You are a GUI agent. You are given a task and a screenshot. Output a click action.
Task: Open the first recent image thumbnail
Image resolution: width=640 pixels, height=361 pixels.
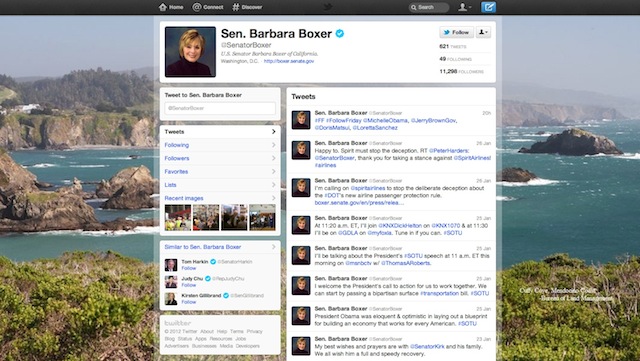tap(178, 218)
